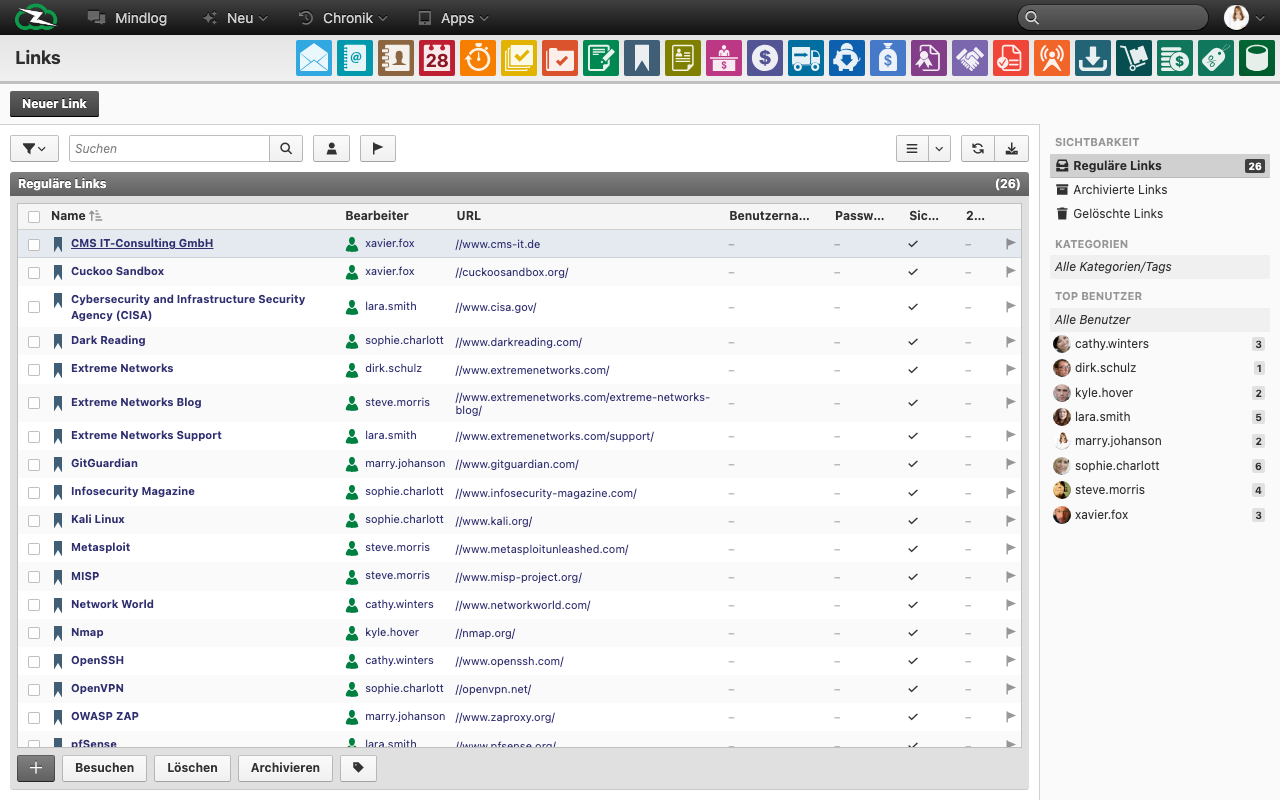
Task: Tick the select-all checkbox in table header
Action: pos(34,216)
